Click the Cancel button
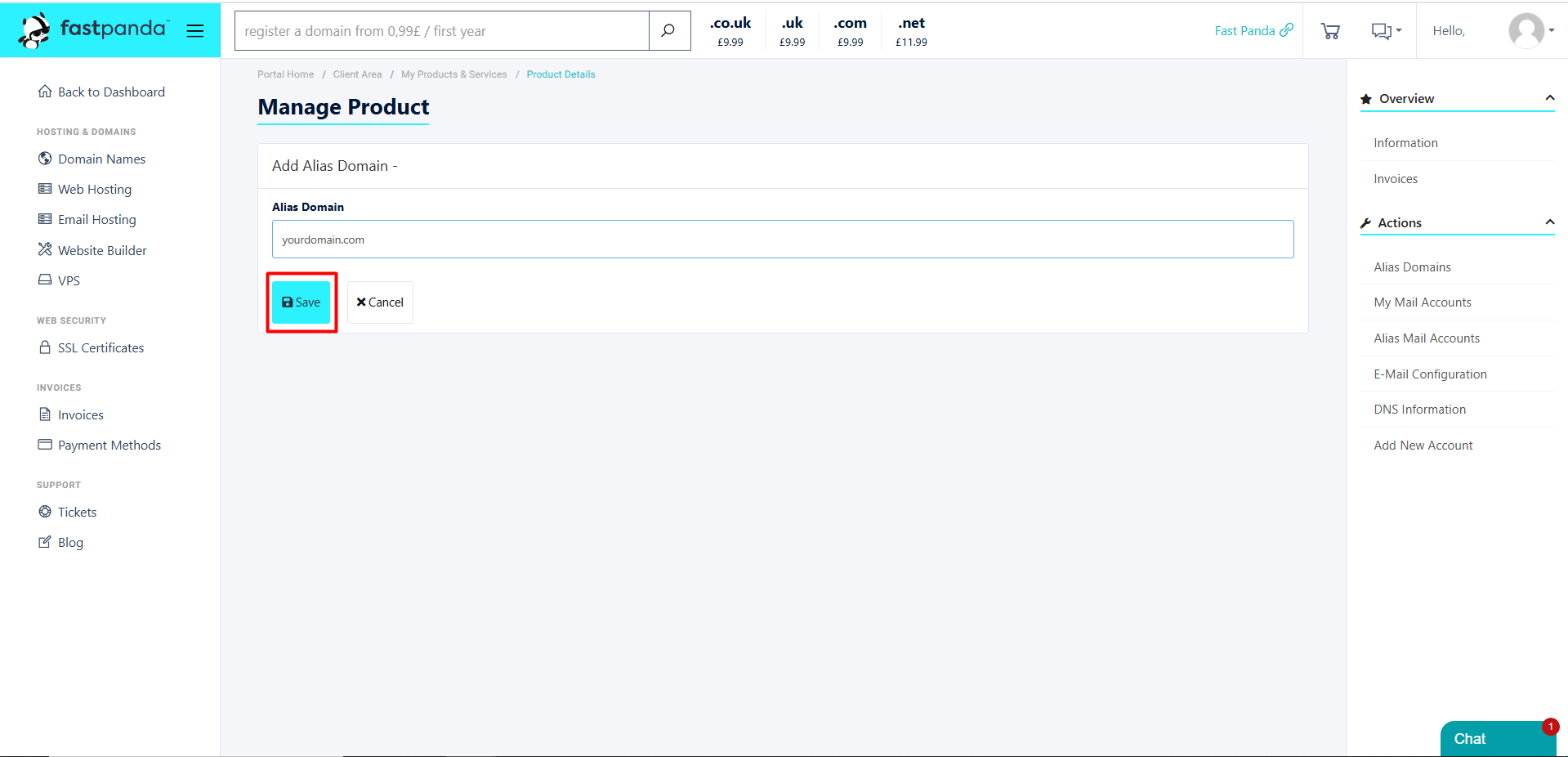1568x757 pixels. 380,302
